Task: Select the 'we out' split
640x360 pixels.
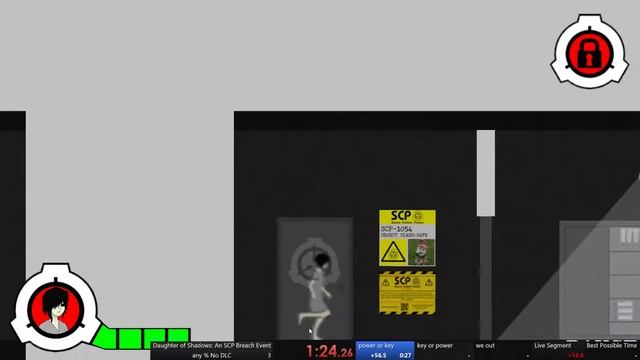Action: [x=485, y=346]
